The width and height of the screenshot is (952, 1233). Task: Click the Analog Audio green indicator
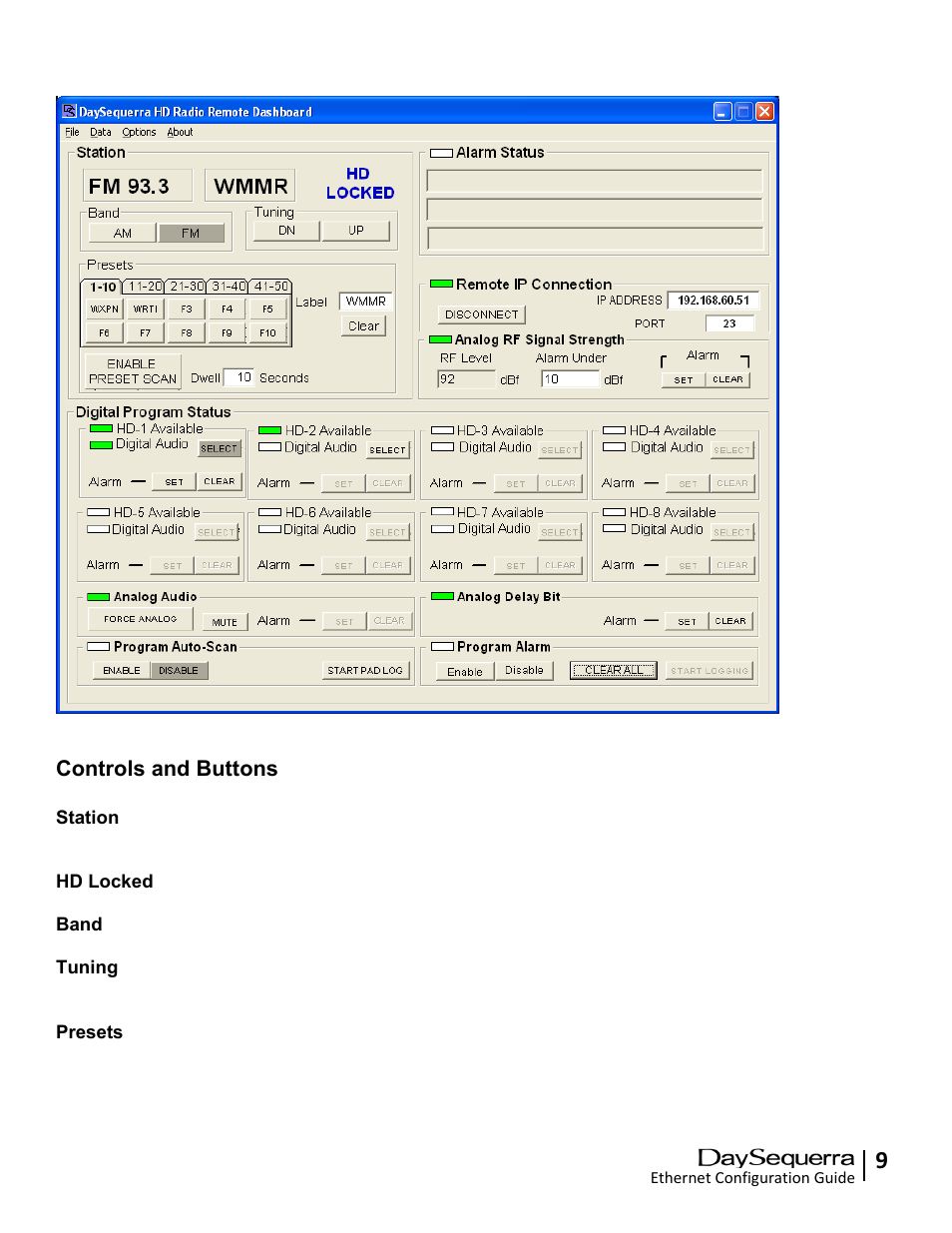tap(99, 597)
